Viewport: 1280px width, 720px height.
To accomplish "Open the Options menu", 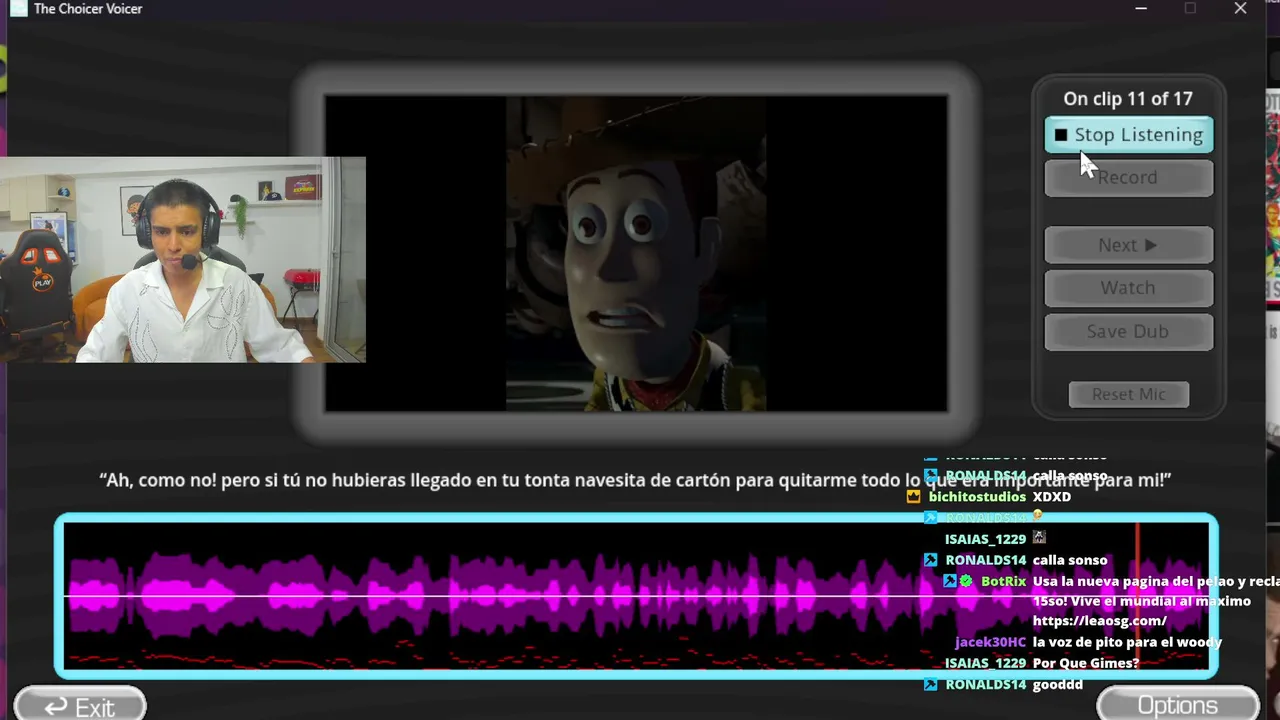I will click(x=1178, y=705).
